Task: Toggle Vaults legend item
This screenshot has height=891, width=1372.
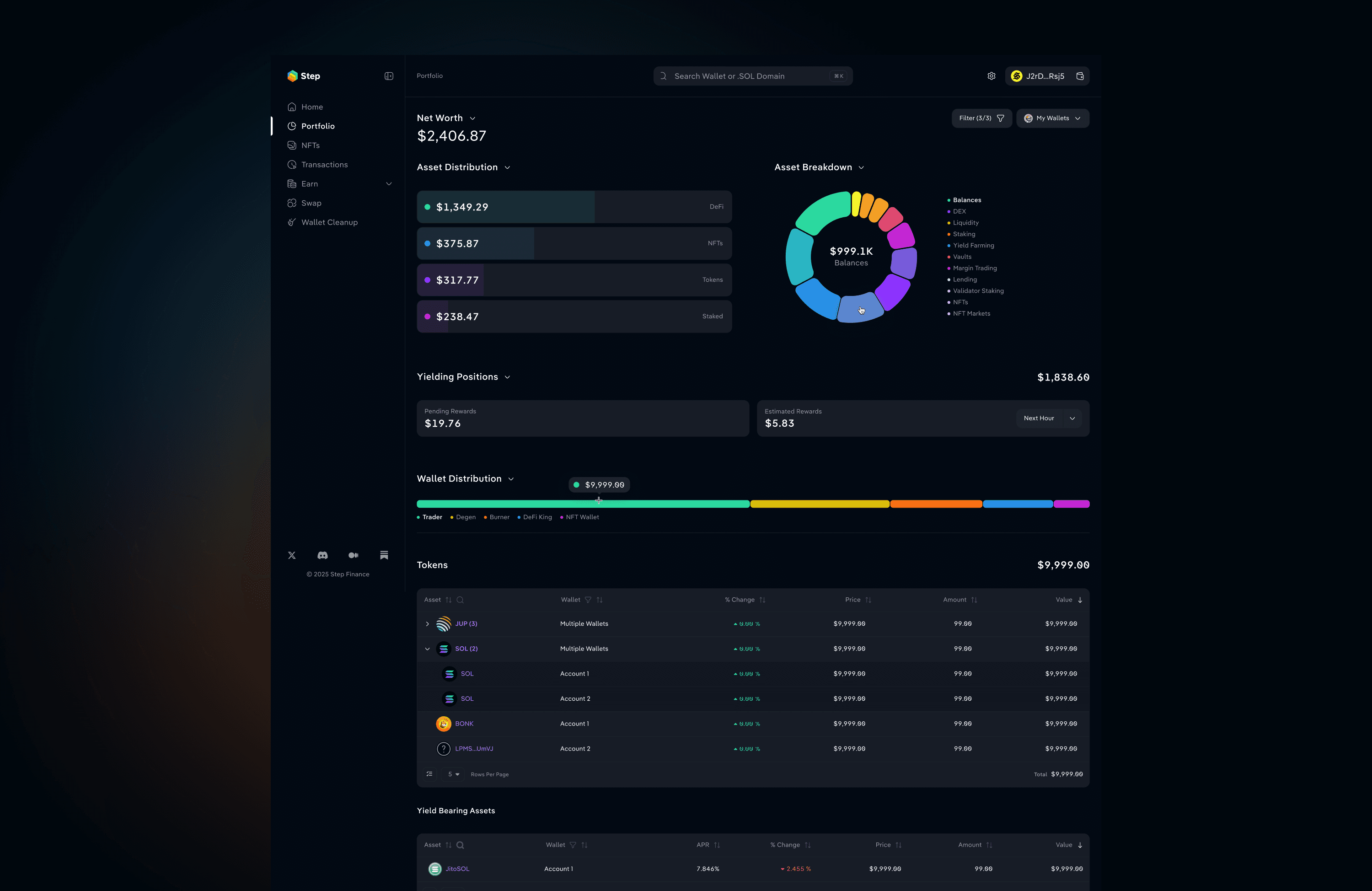Action: point(960,257)
